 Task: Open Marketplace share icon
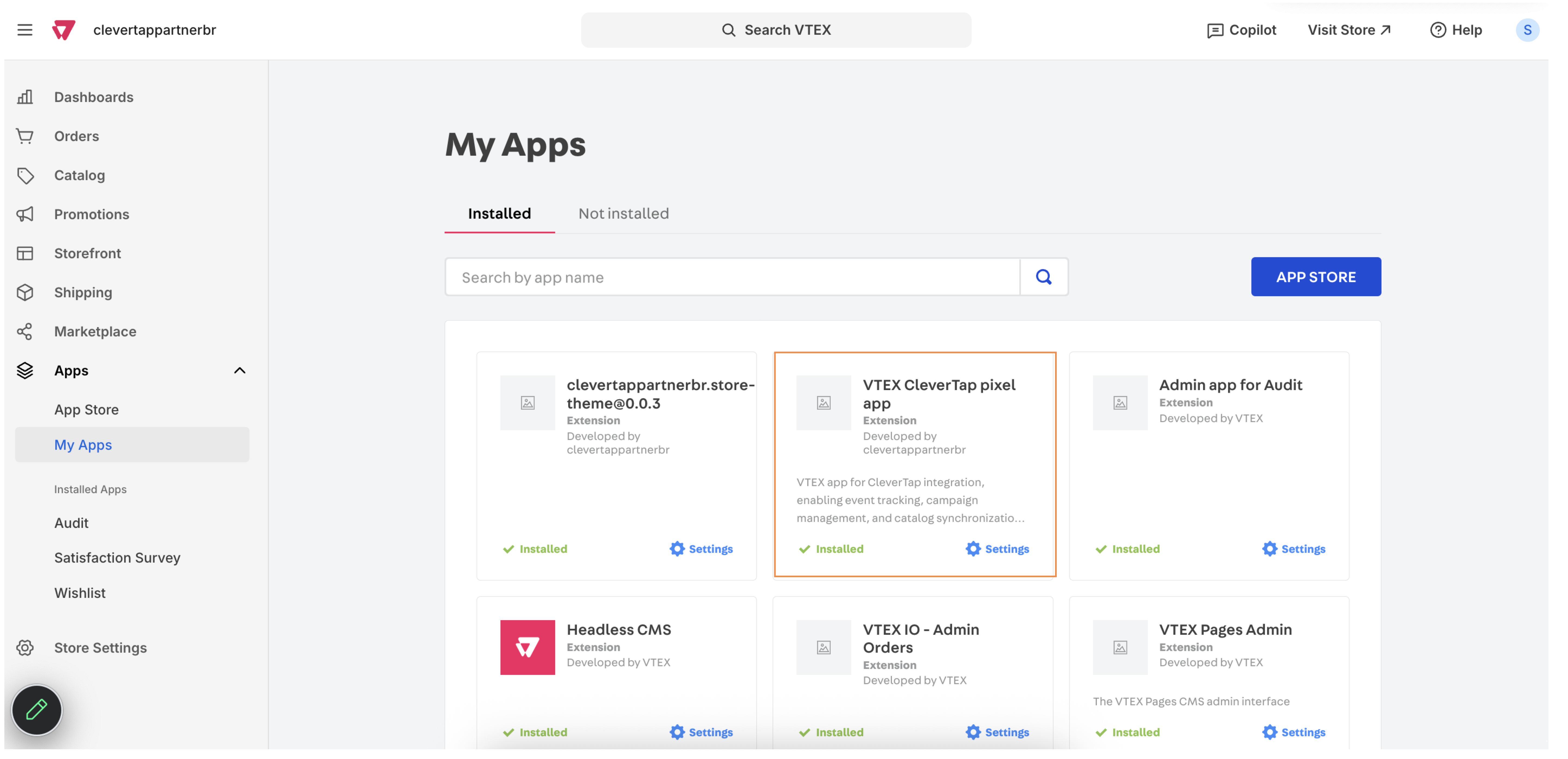tap(25, 331)
